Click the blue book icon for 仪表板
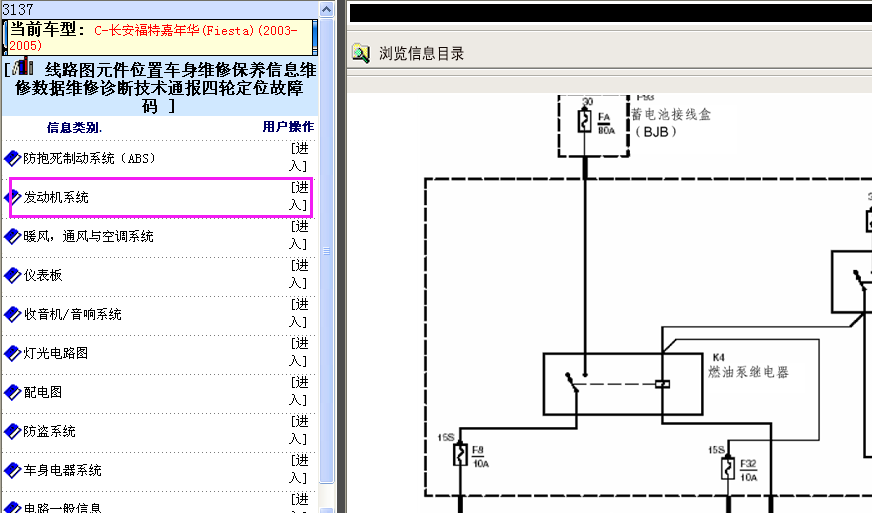872x513 pixels. click(12, 275)
